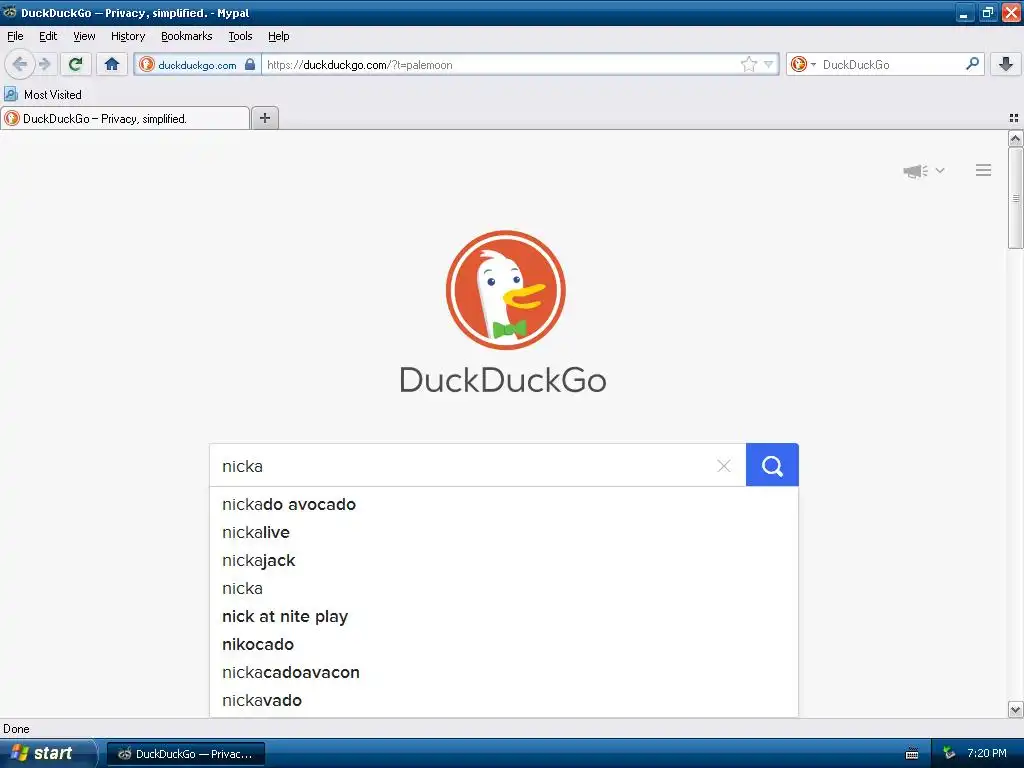The height and width of the screenshot is (768, 1024).
Task: Click the scrollbar down arrow
Action: coord(1015,709)
